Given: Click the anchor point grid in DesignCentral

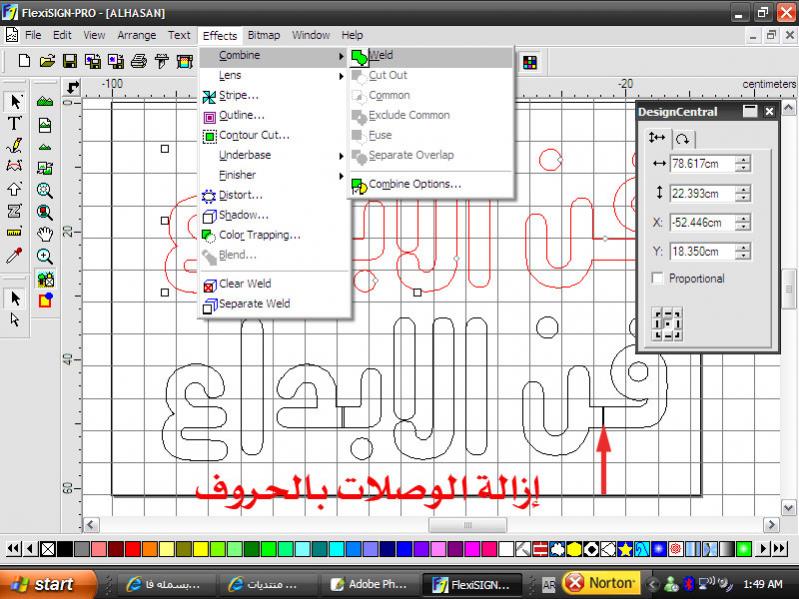Looking at the screenshot, I should click(665, 323).
